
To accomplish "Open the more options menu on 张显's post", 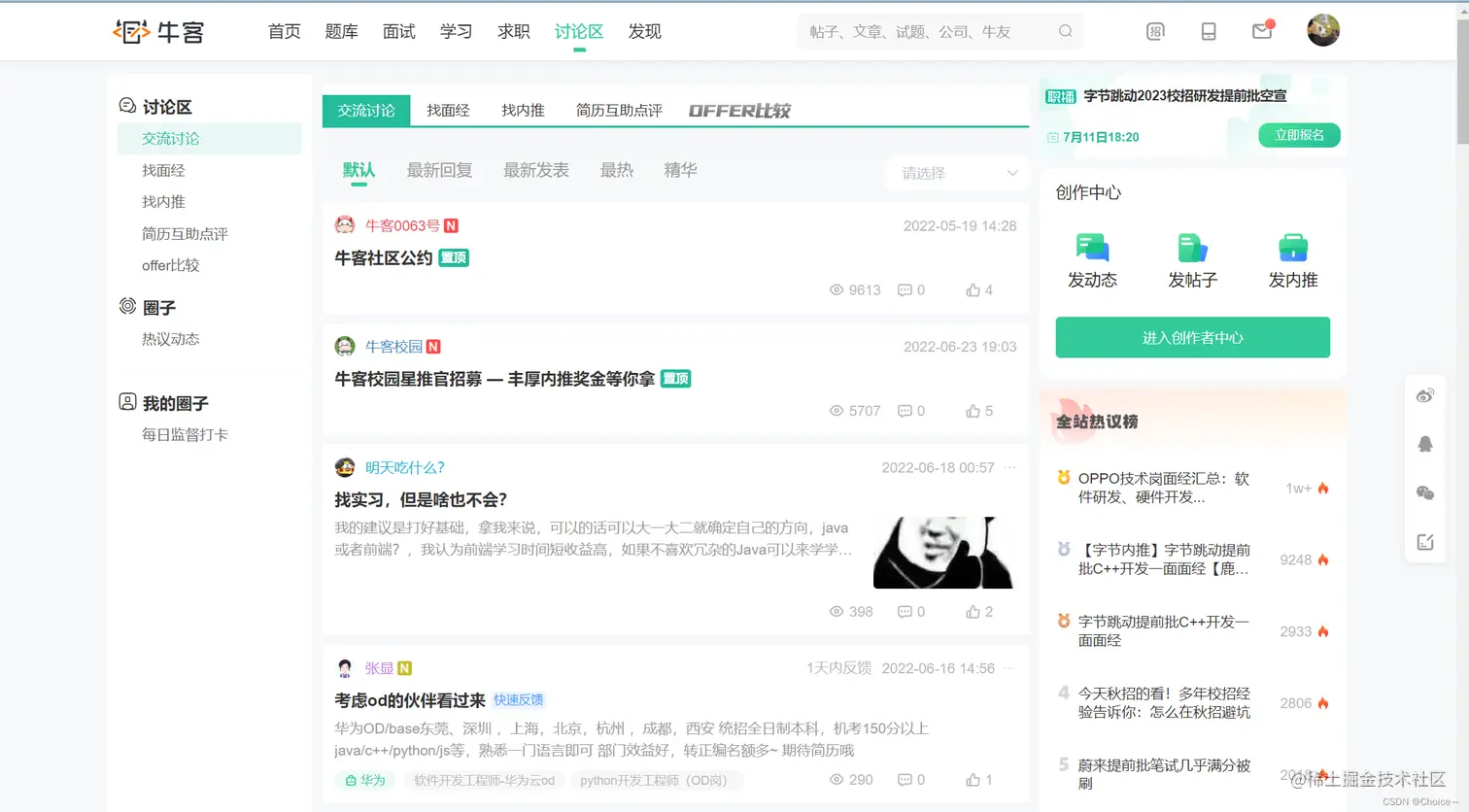I will pos(1008,667).
